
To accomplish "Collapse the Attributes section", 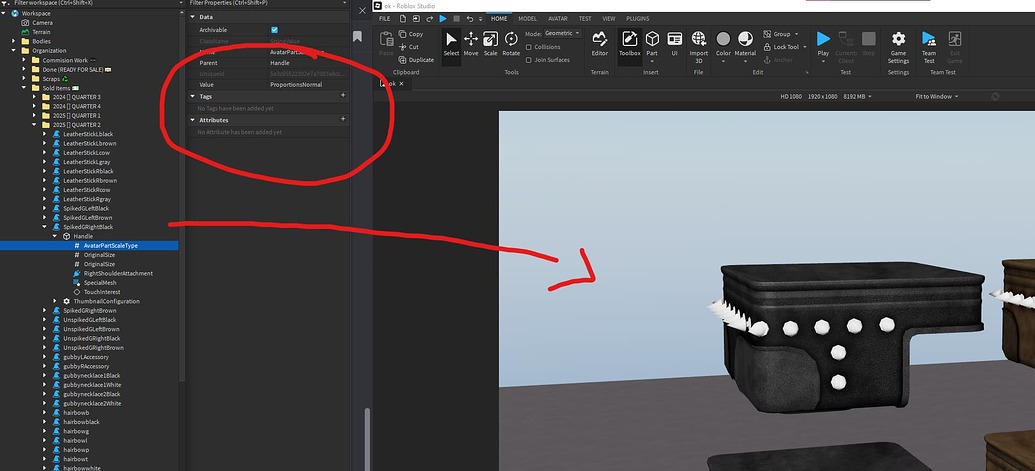I will [193, 120].
